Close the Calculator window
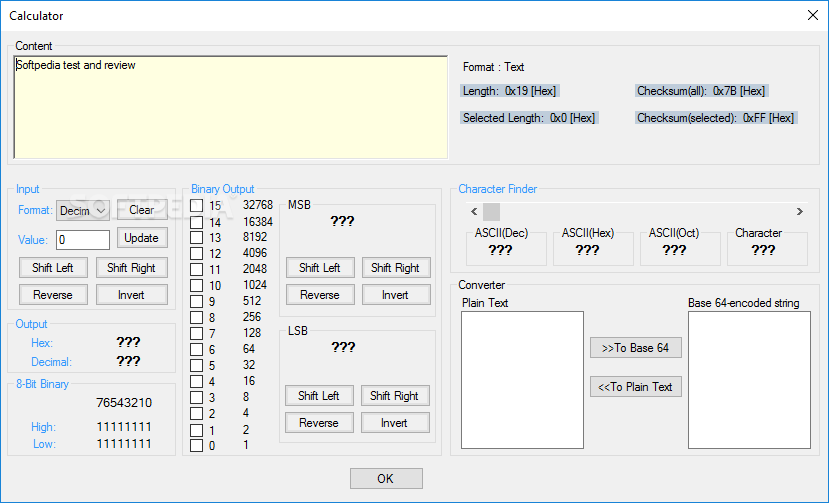Screen dimensions: 829x503 coord(813,15)
